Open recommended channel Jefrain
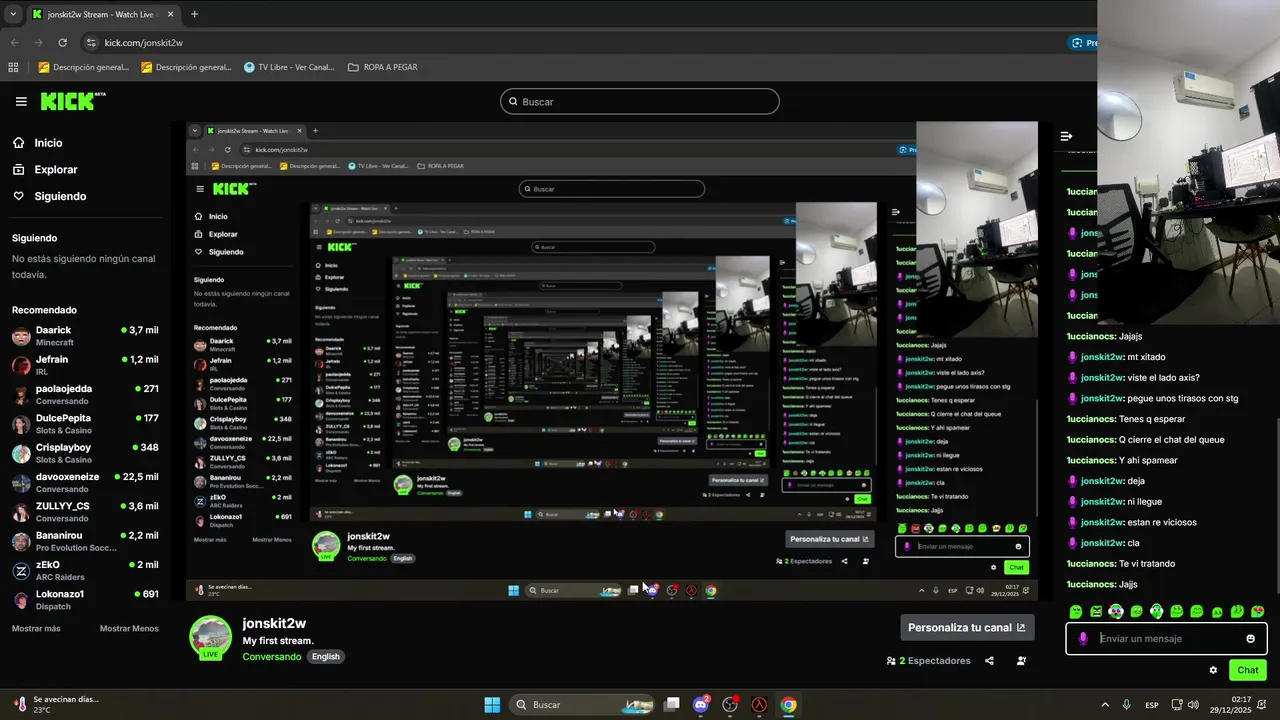 (x=85, y=365)
